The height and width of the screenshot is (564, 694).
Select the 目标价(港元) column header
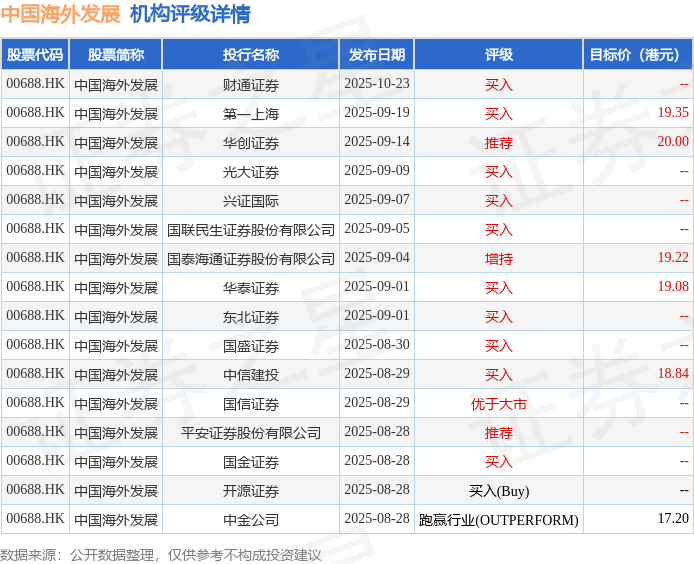638,54
